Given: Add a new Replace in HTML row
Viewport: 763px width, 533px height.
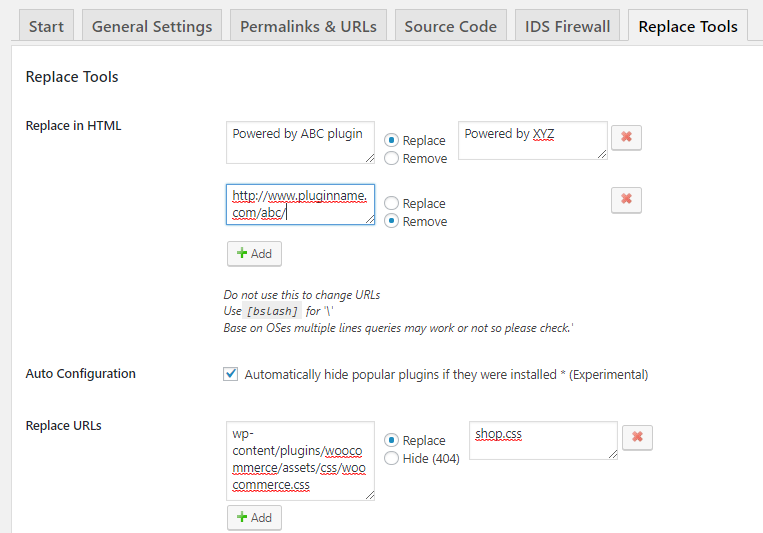Looking at the screenshot, I should pyautogui.click(x=254, y=254).
